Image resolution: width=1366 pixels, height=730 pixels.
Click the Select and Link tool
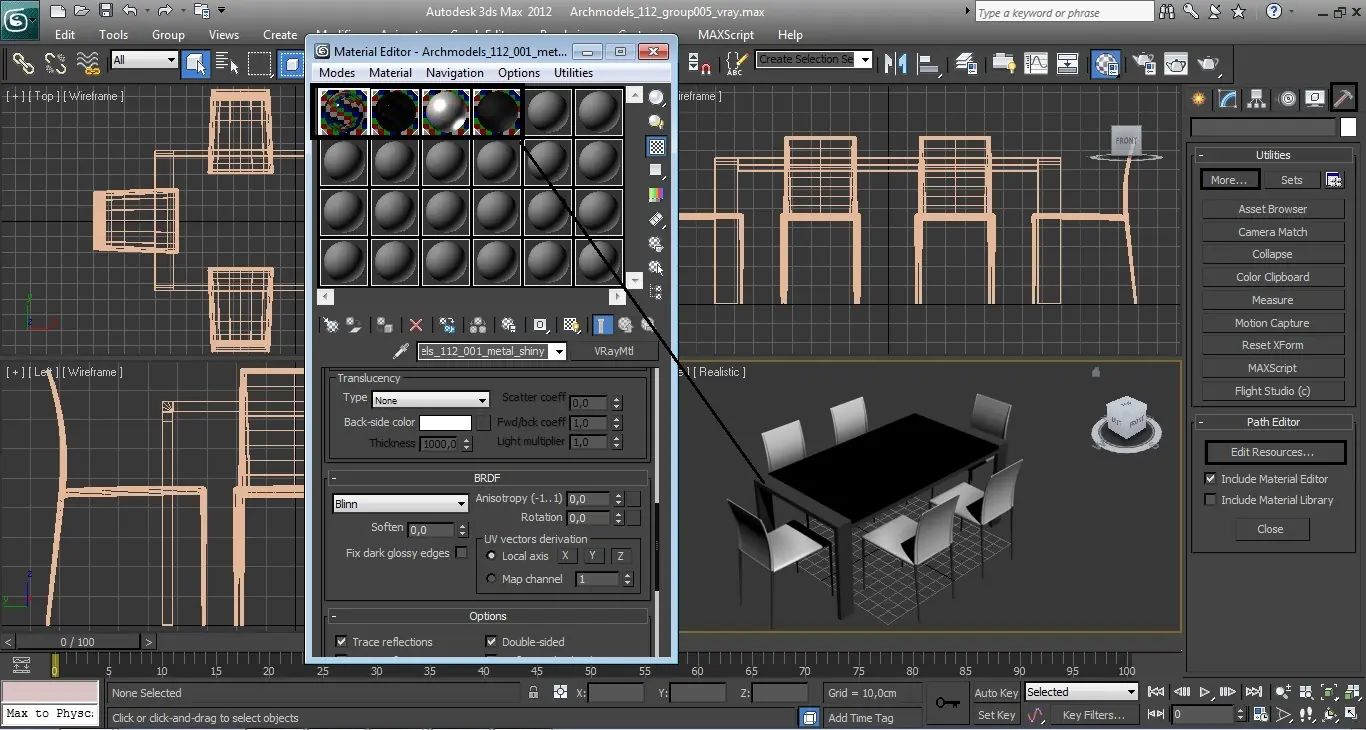[23, 64]
